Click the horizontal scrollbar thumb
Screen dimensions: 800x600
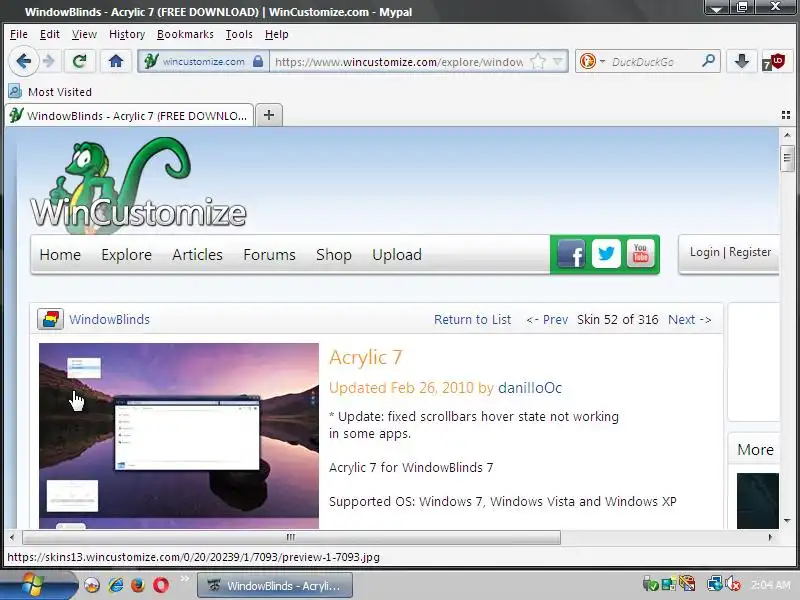coord(291,537)
